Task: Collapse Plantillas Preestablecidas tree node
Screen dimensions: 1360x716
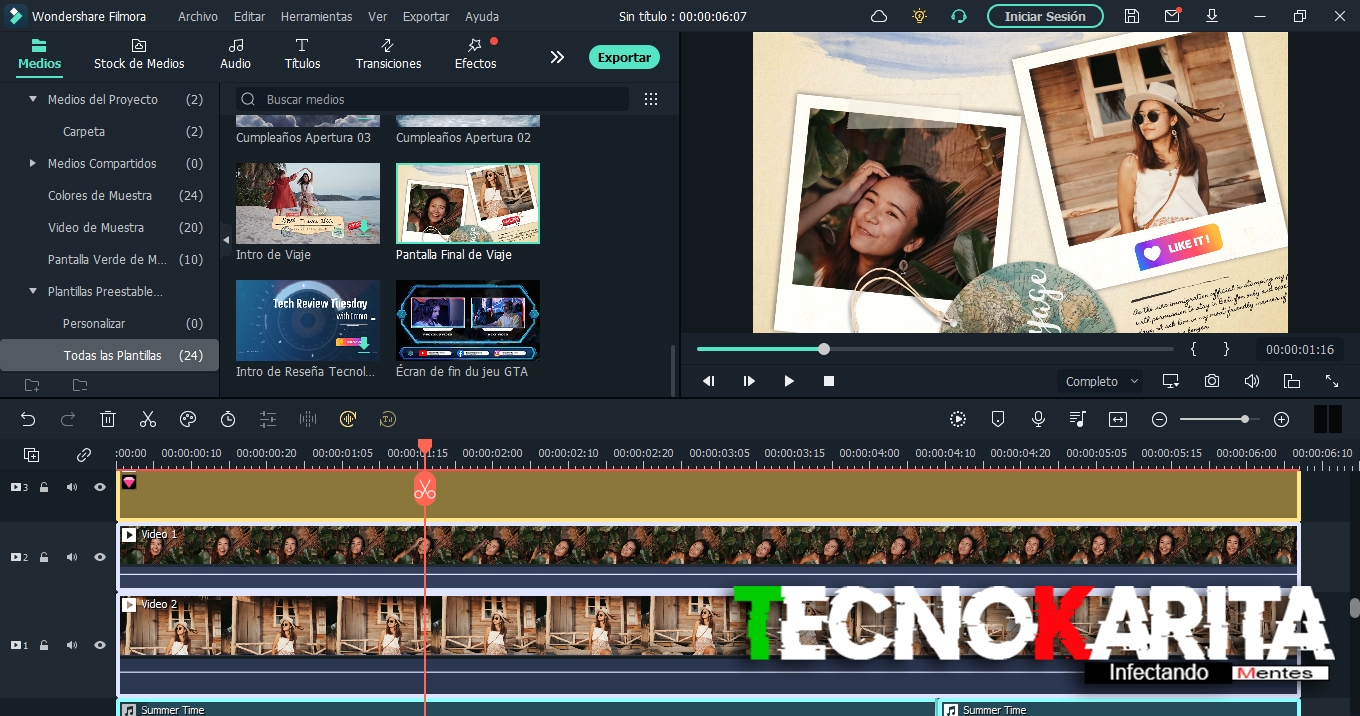Action: tap(33, 291)
